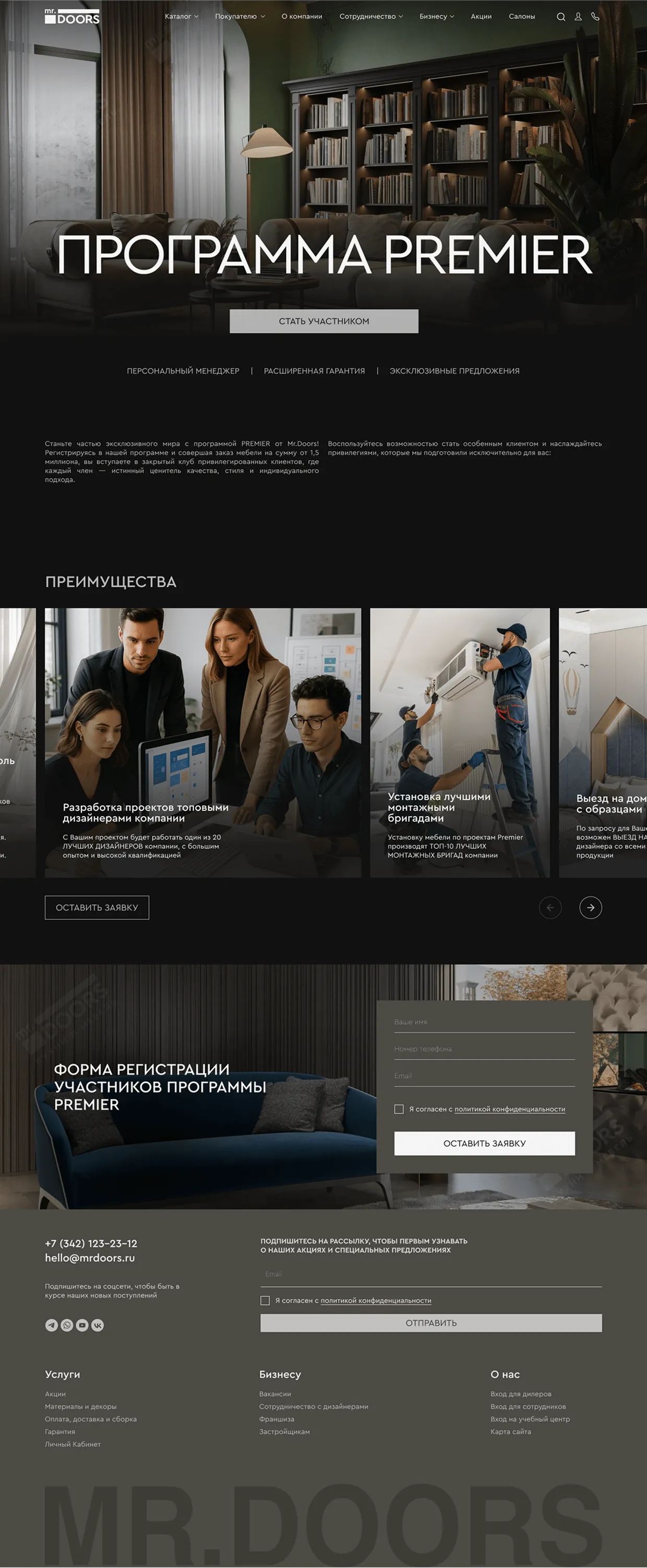
Task: Expand the Покупателю dropdown menu
Action: click(239, 16)
